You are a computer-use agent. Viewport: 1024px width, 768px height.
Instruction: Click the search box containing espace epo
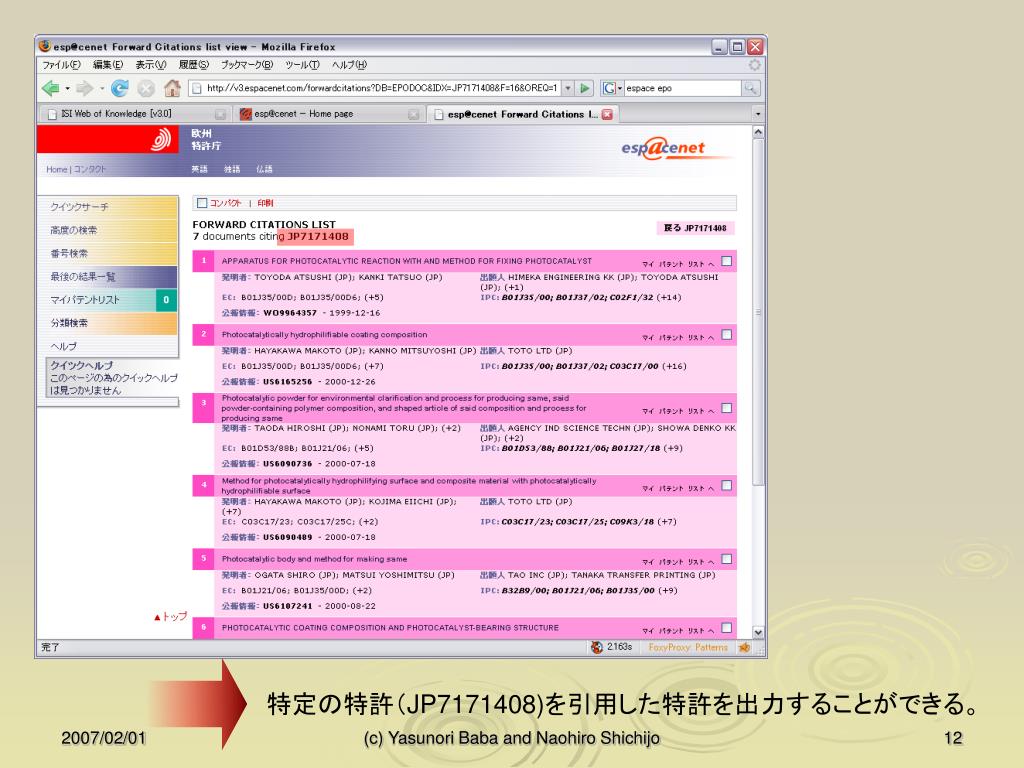coord(682,88)
